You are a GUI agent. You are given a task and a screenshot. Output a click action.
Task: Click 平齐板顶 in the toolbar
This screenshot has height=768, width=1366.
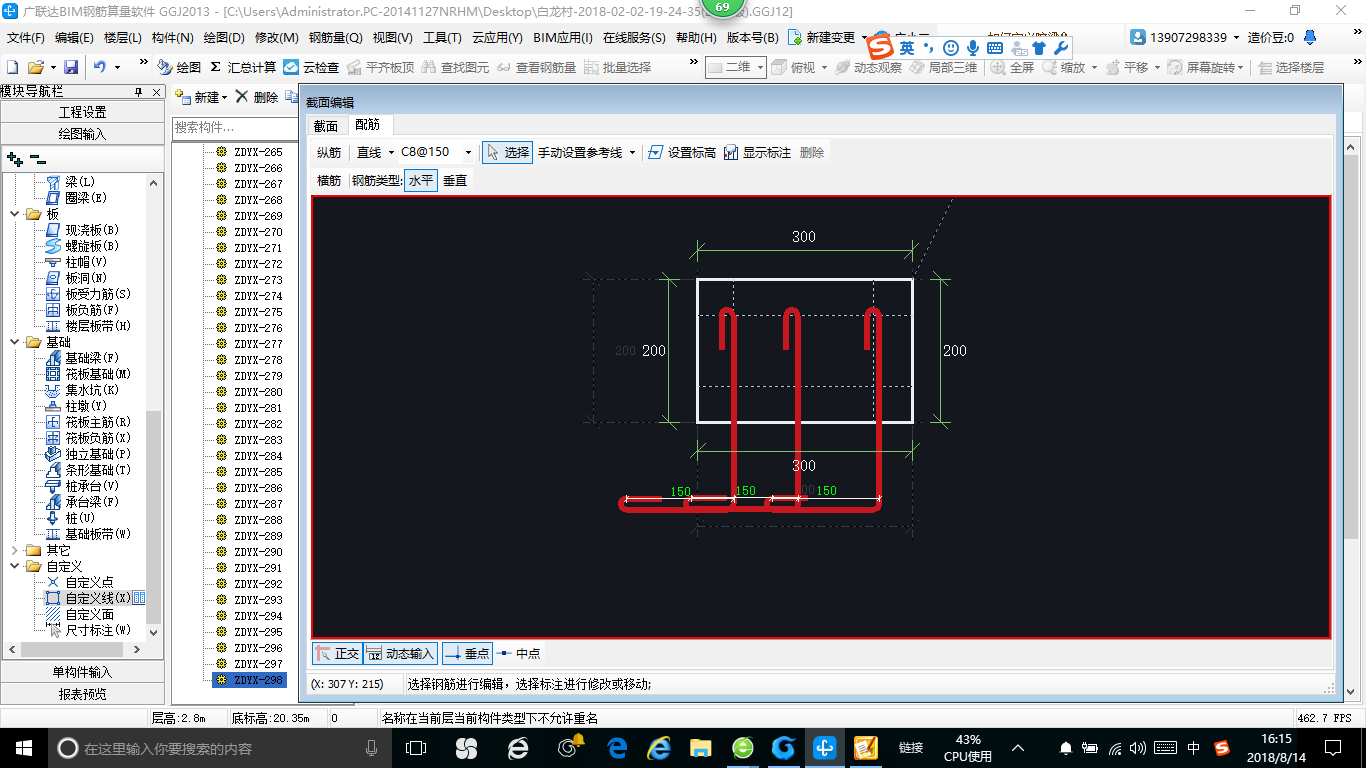point(380,67)
